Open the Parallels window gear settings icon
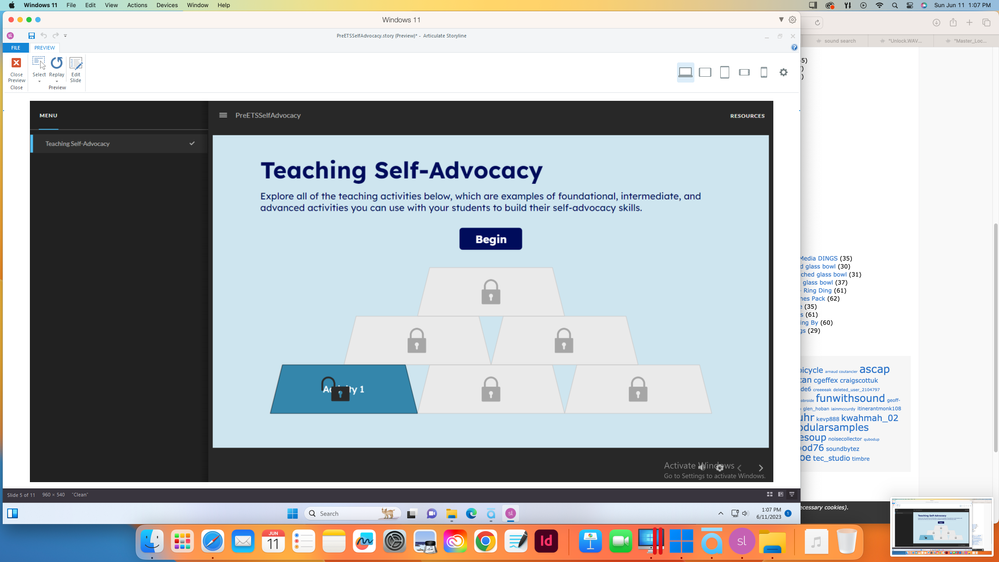Screen dimensions: 999x562 click(x=792, y=20)
